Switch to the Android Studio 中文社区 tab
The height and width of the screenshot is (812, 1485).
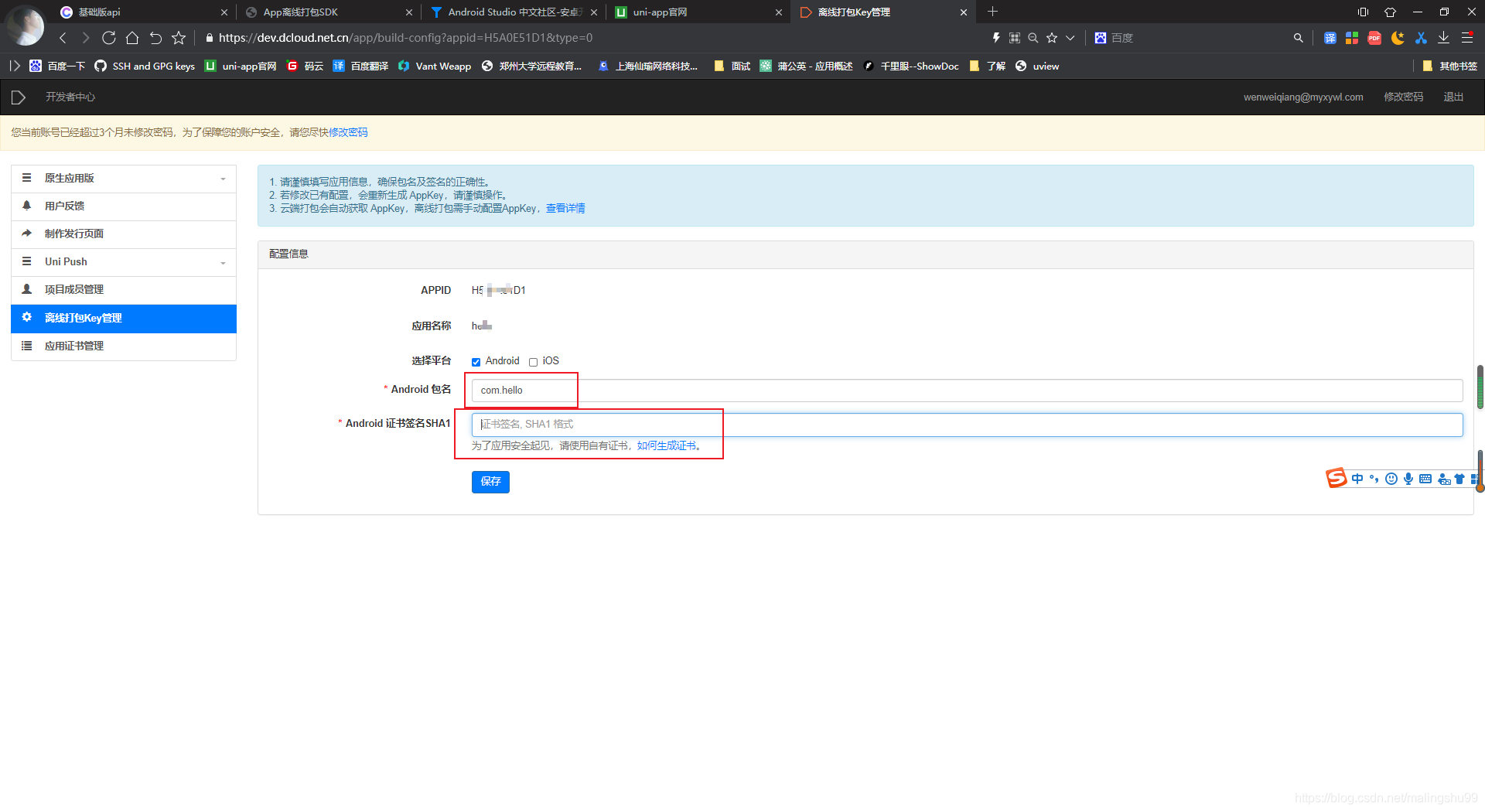point(514,12)
